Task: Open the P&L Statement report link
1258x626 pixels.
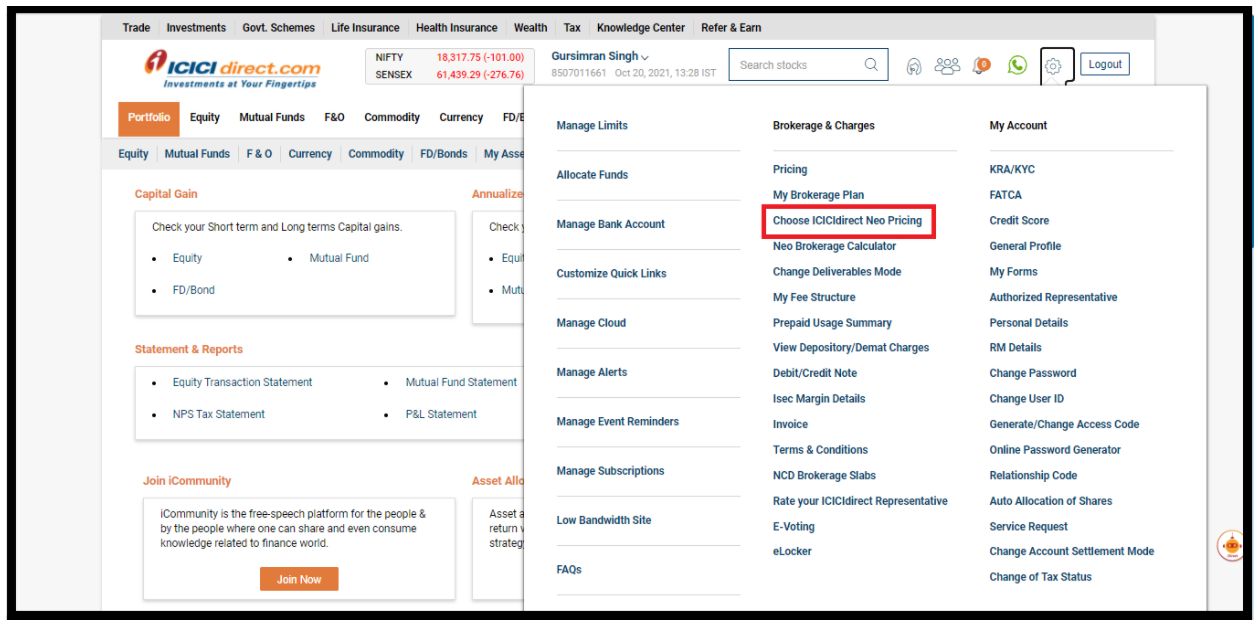Action: (x=441, y=414)
